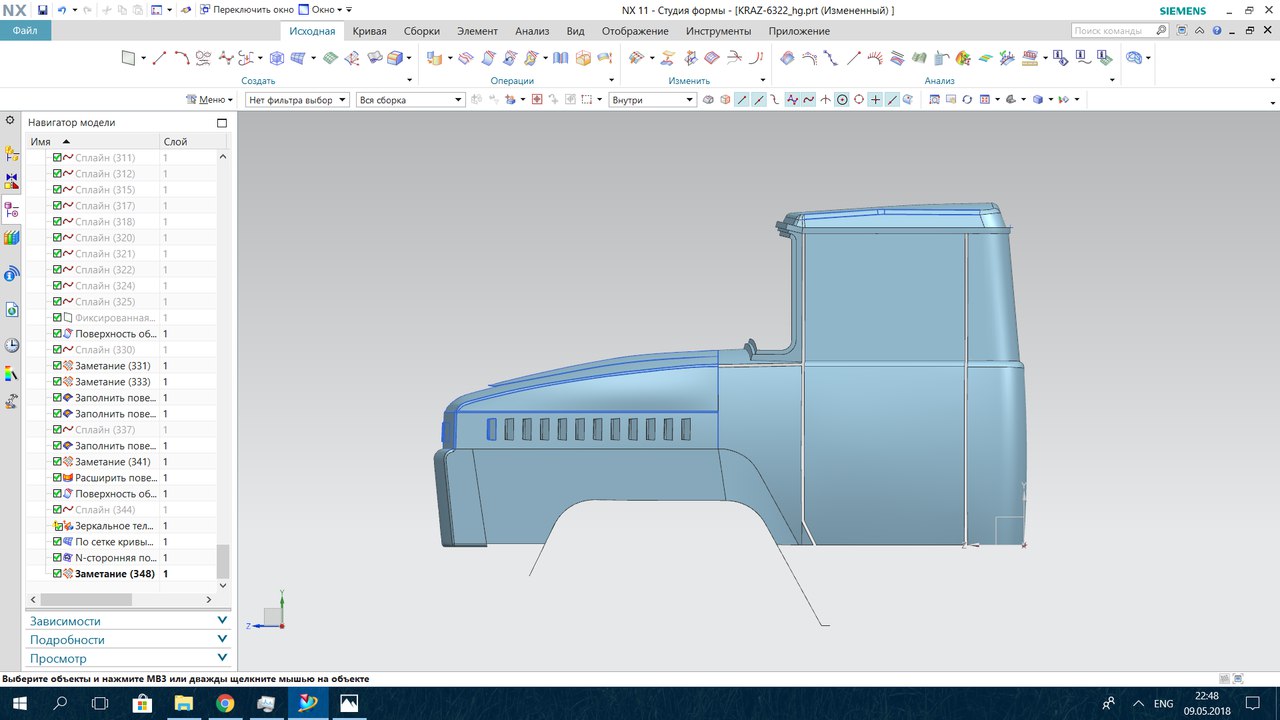Select the Arc tool in the Создать group

[181, 58]
